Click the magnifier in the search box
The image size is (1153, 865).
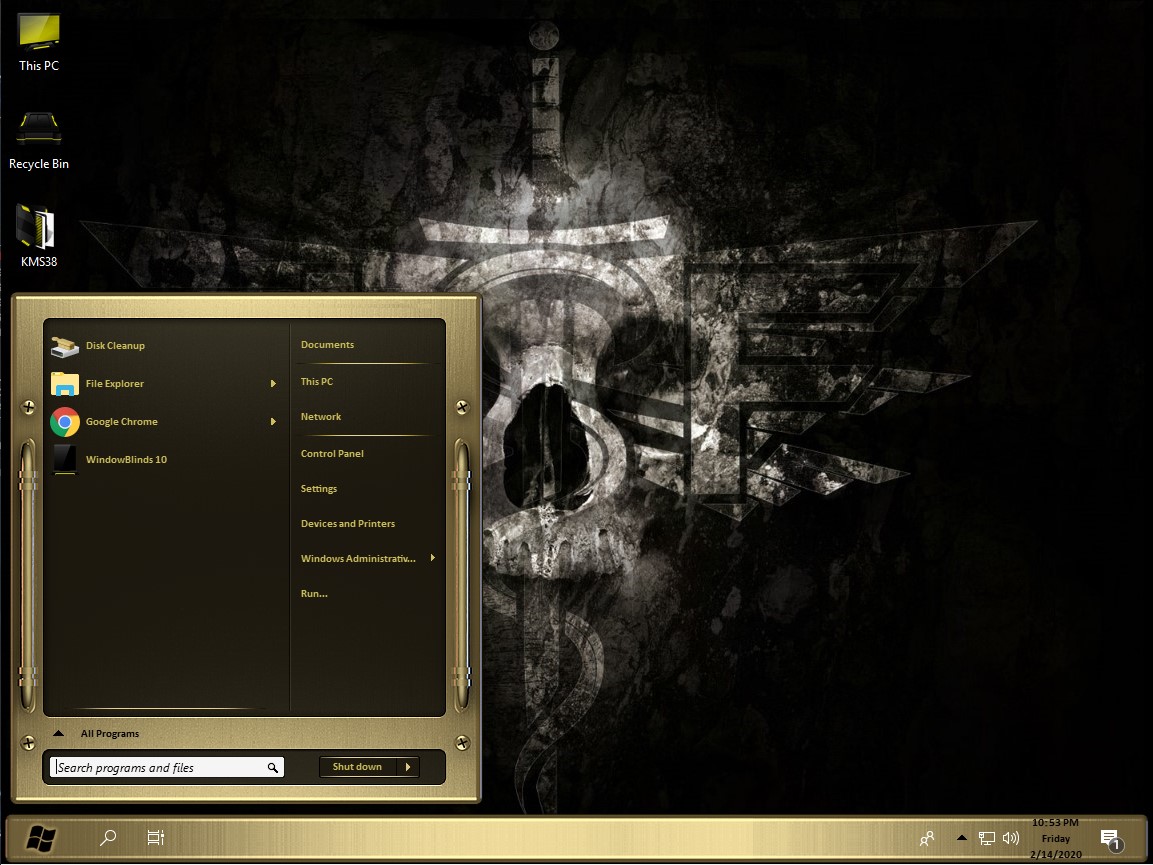coord(273,768)
